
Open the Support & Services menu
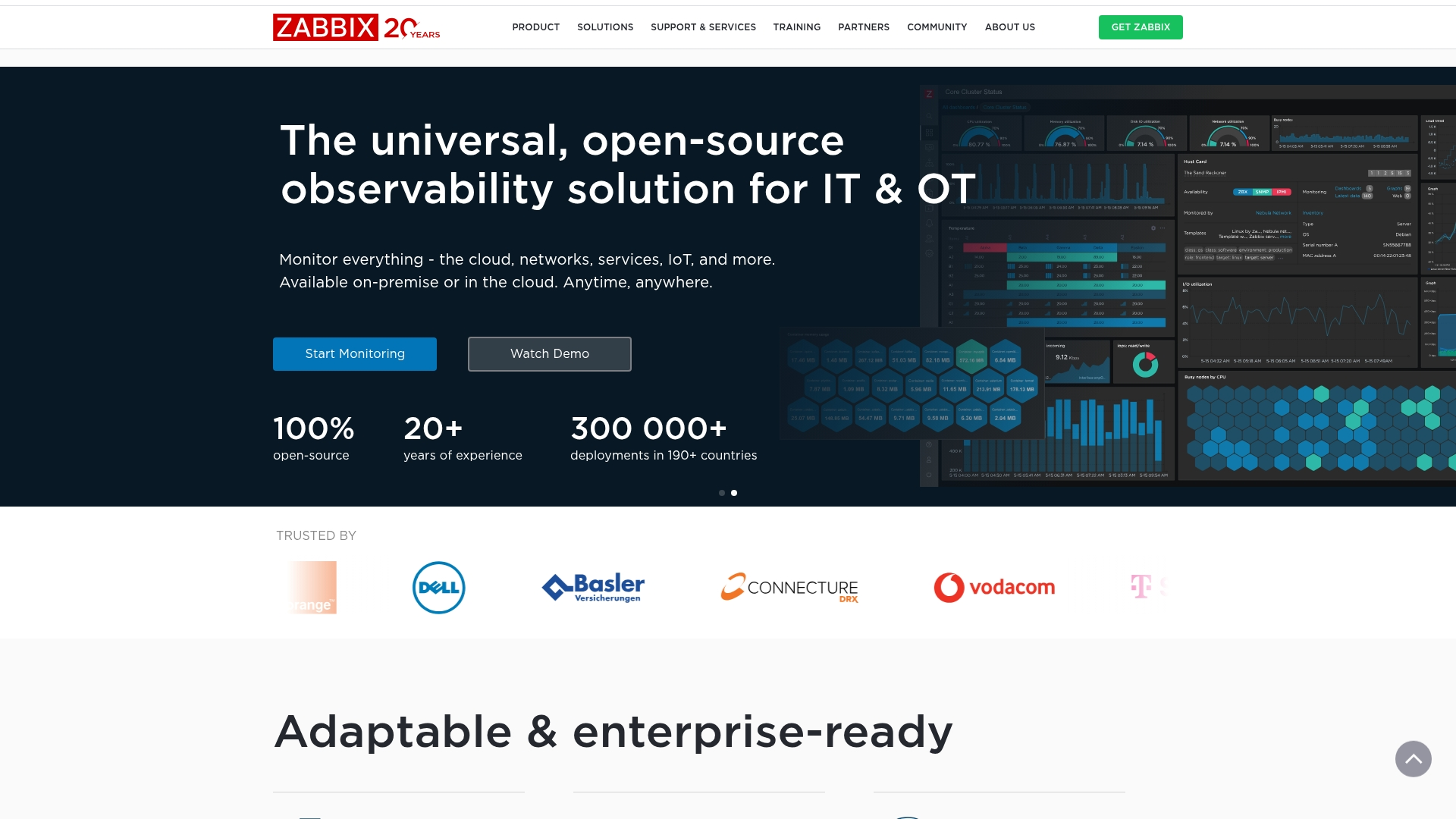pos(703,27)
